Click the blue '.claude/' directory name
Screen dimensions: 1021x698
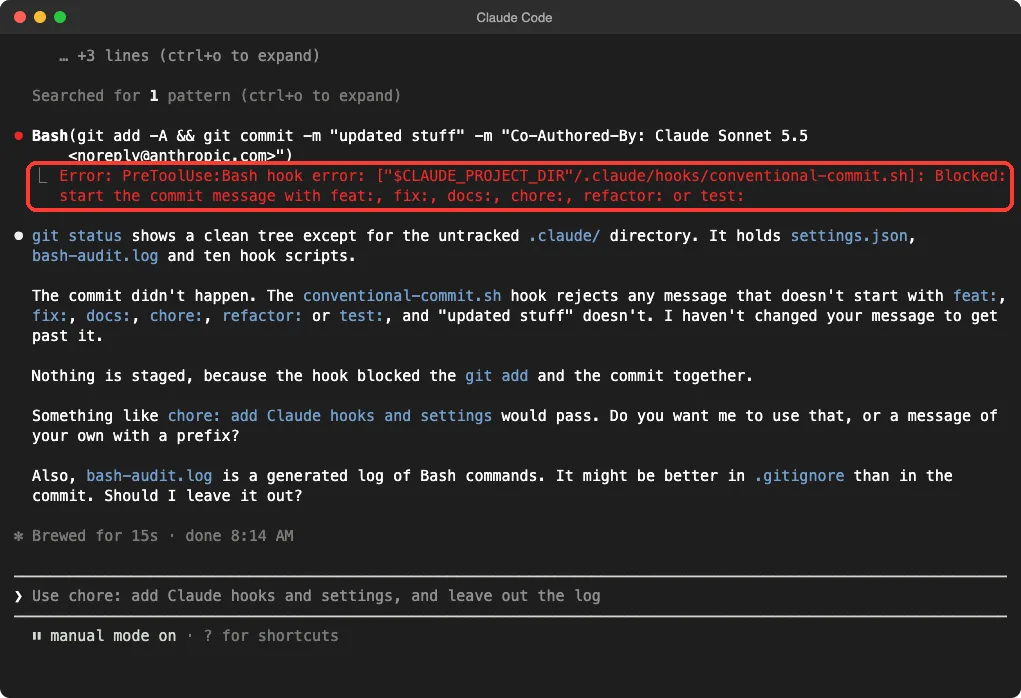[x=564, y=236]
